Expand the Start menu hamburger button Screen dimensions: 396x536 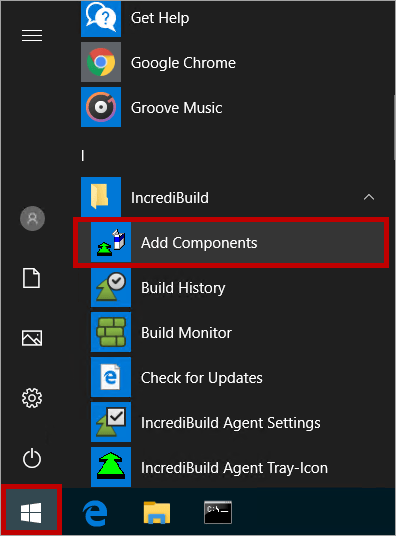32,36
